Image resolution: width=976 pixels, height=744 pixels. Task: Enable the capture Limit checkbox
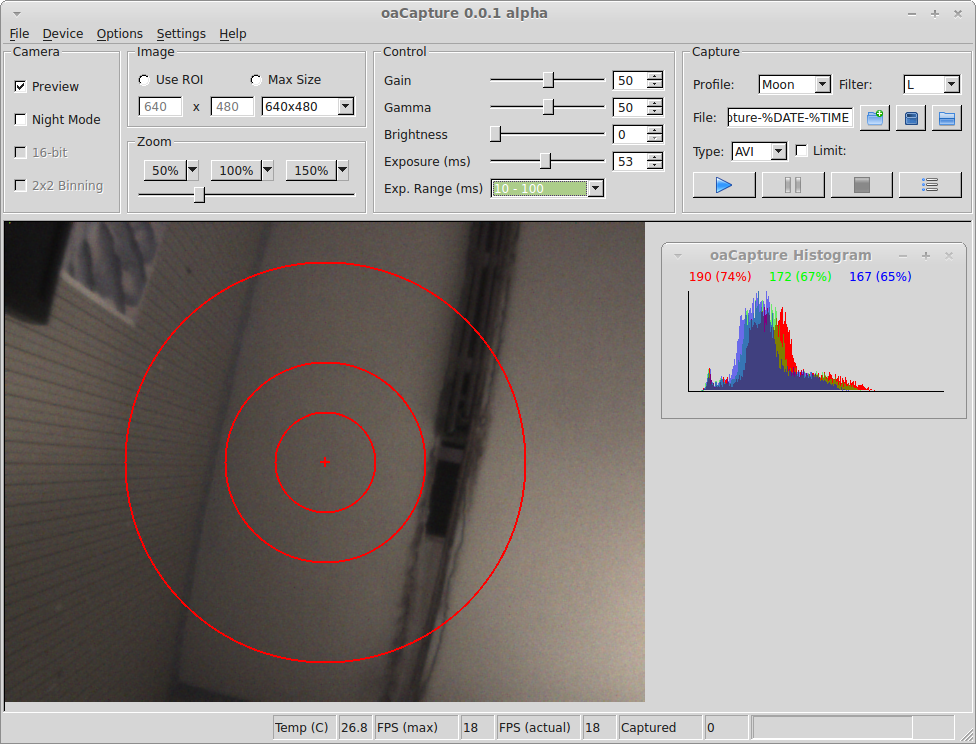tap(802, 151)
